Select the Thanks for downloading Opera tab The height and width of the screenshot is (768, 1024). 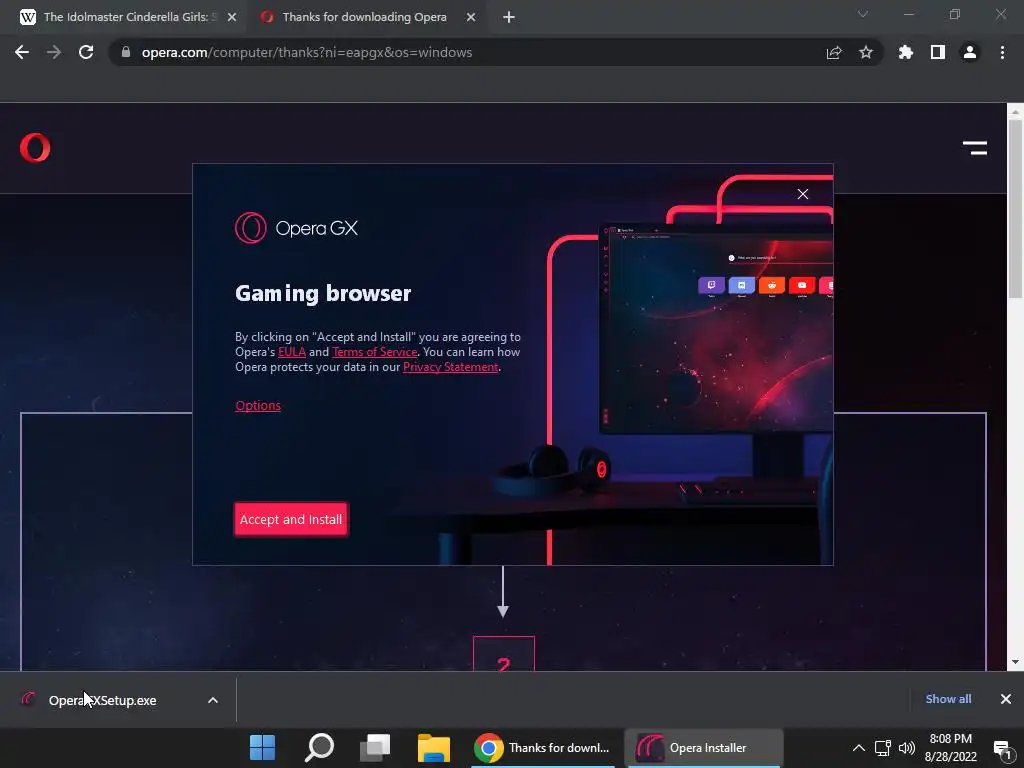(x=364, y=17)
